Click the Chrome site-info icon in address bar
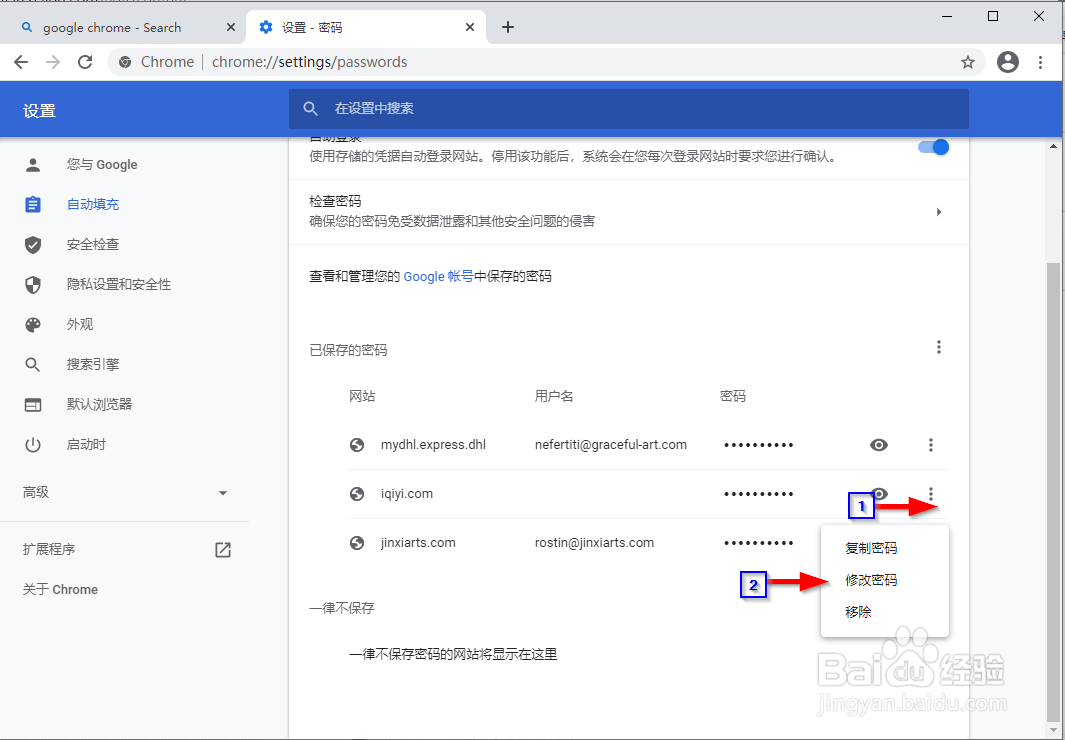The width and height of the screenshot is (1065, 740). point(125,62)
